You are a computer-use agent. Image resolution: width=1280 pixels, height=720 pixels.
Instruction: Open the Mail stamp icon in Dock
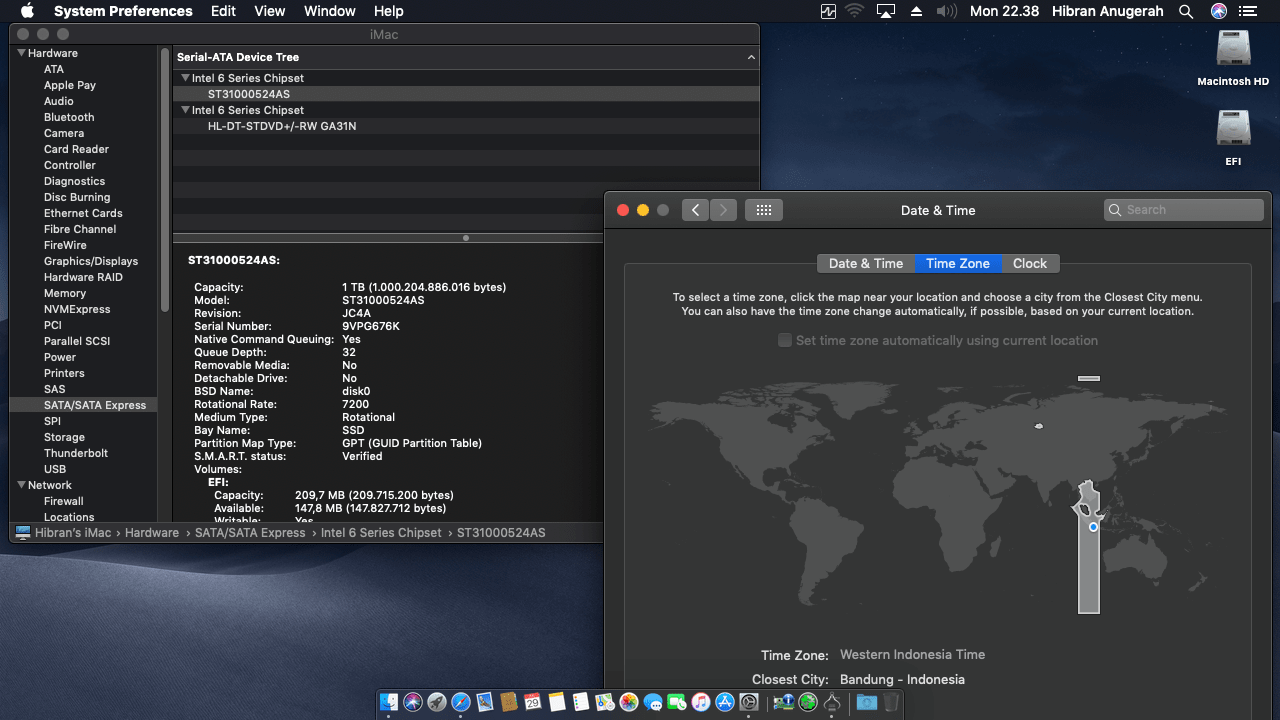(485, 703)
